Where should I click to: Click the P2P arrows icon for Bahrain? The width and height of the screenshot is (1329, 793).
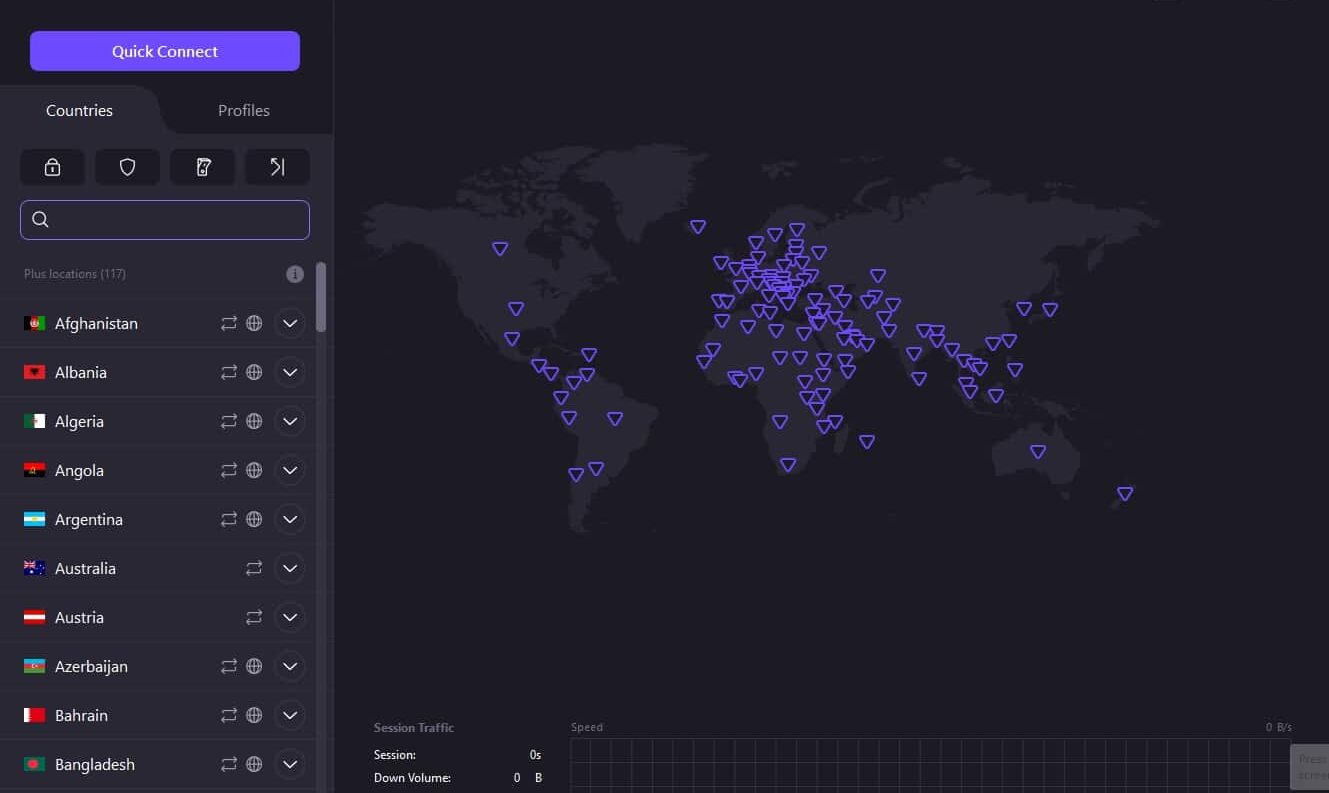tap(229, 715)
